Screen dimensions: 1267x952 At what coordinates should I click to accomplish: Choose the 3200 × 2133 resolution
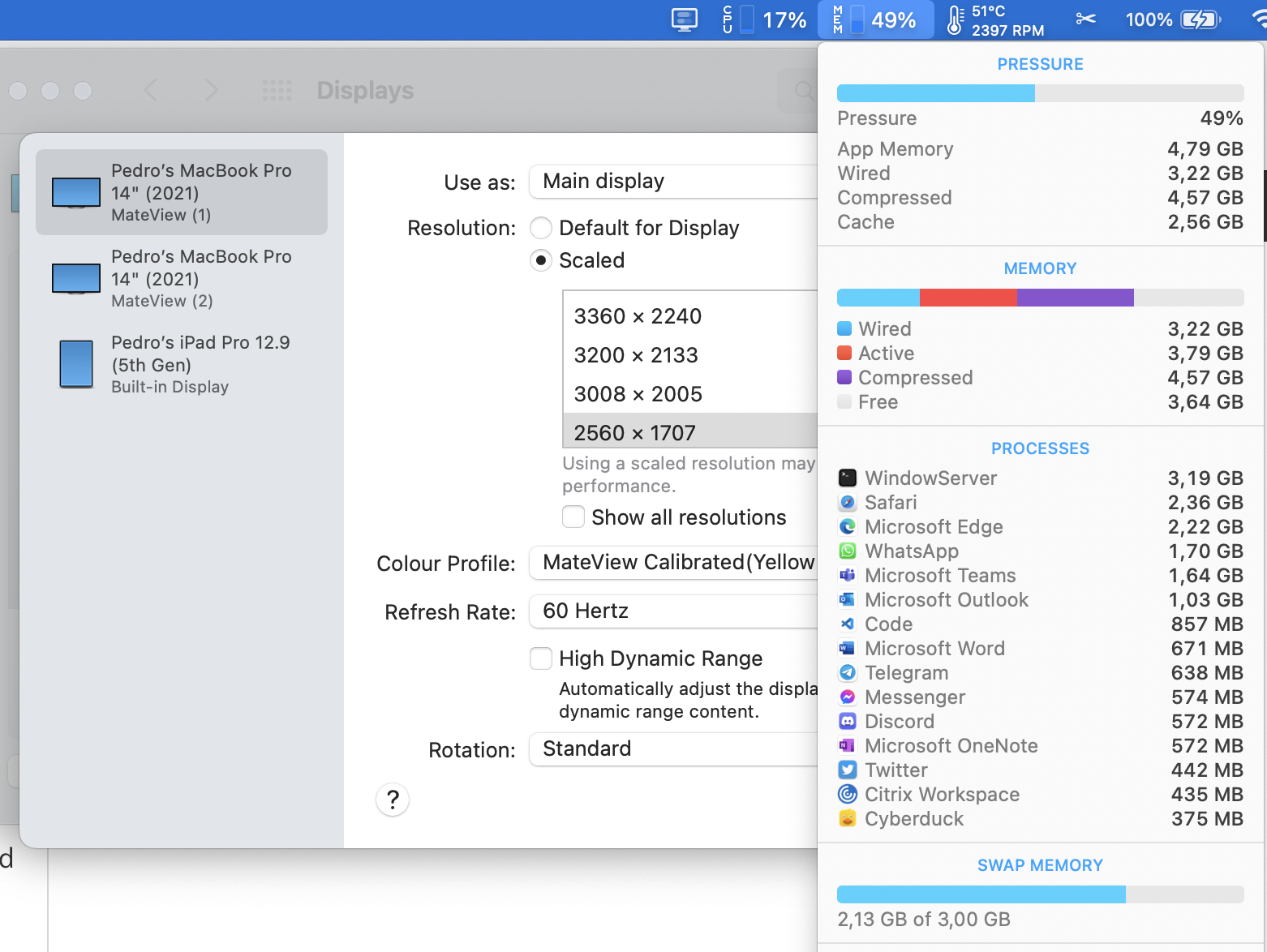coord(690,355)
